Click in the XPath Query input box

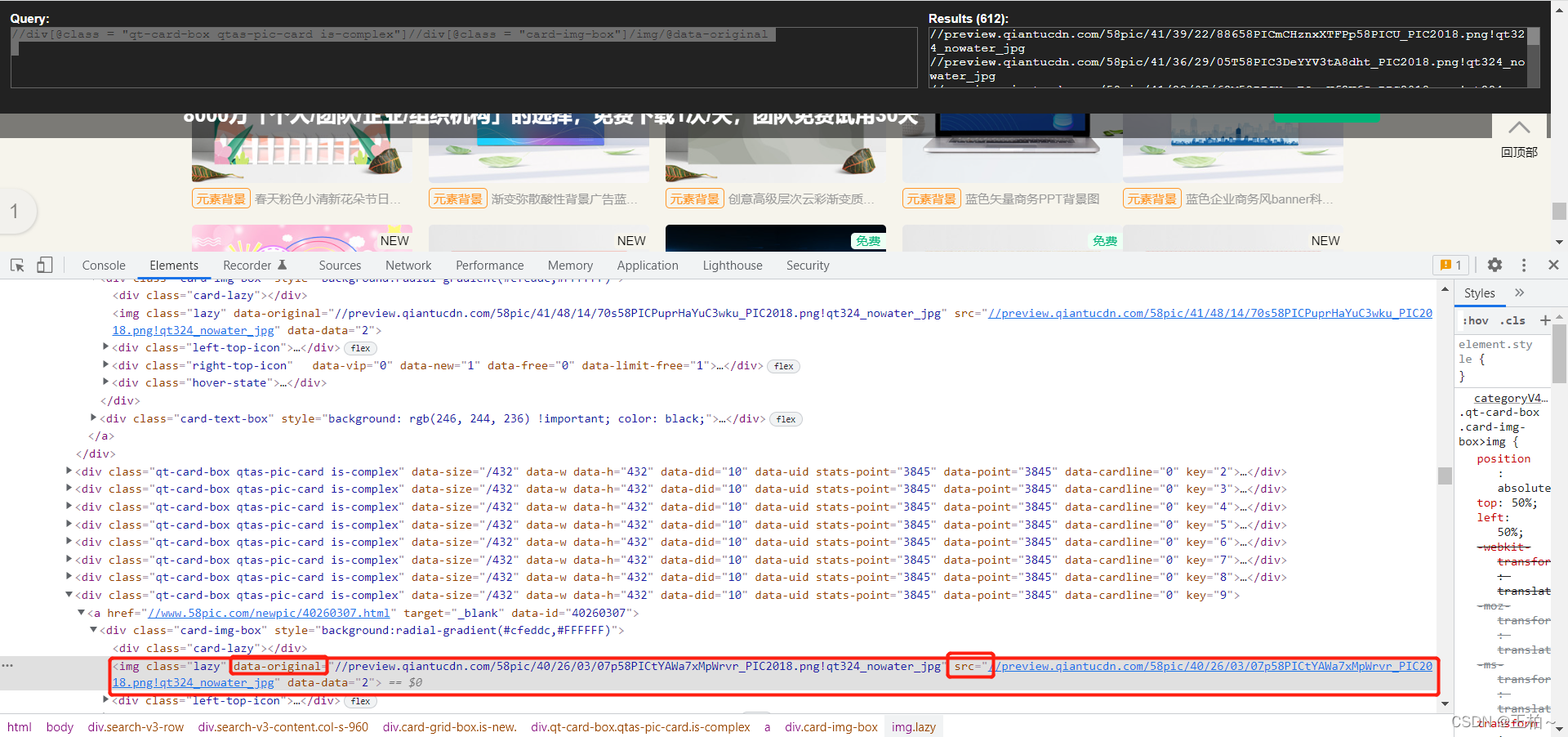464,57
